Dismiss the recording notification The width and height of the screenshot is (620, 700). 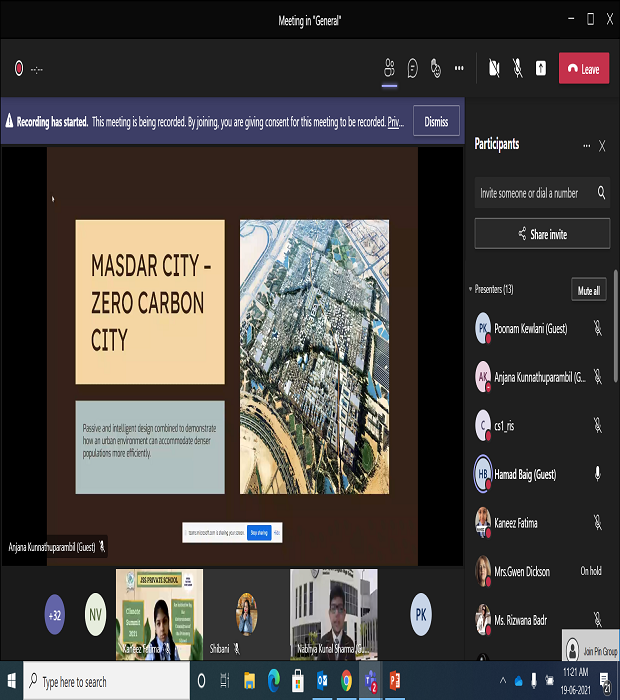(436, 121)
